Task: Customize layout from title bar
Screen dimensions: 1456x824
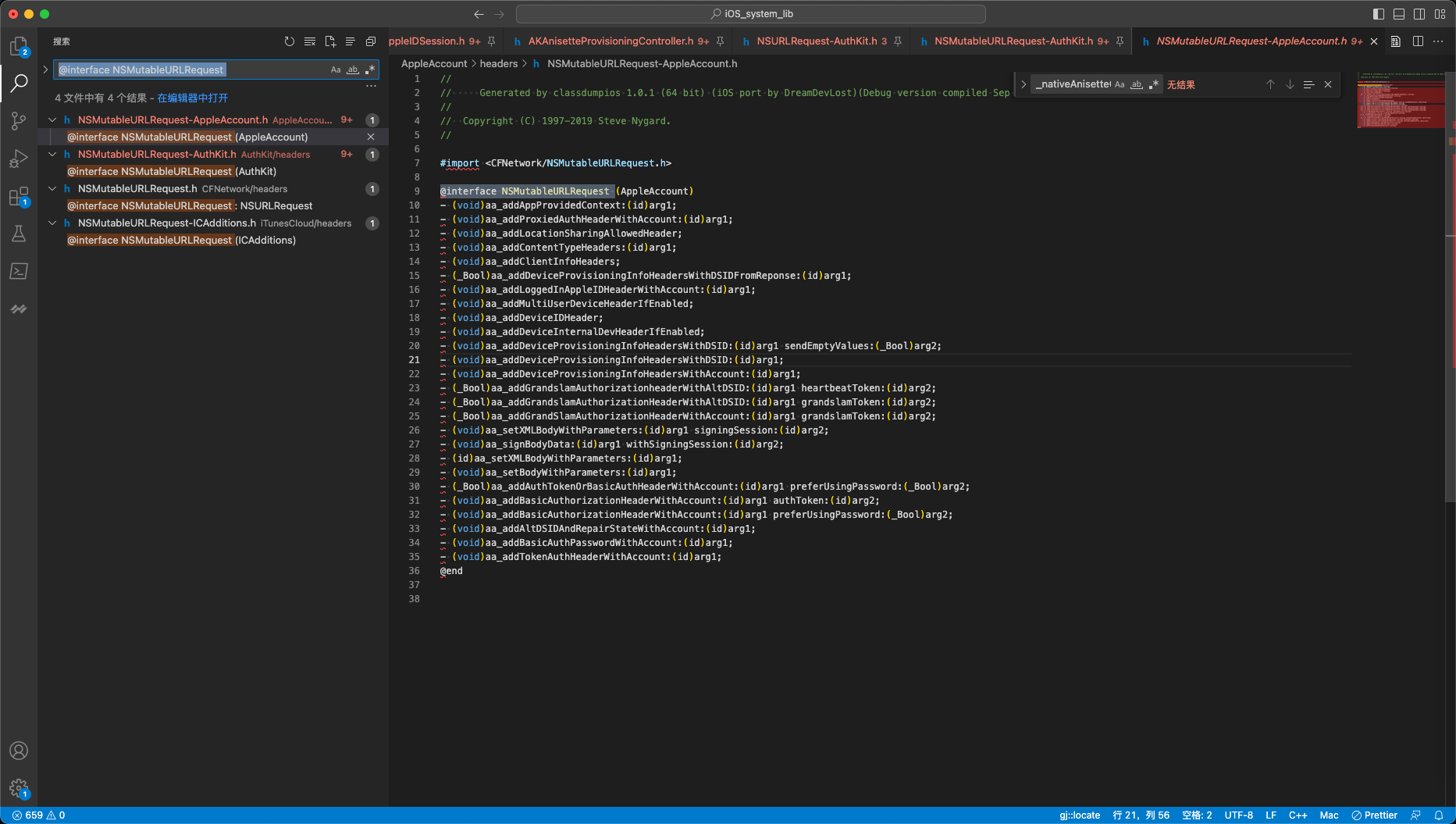Action: (x=1440, y=14)
